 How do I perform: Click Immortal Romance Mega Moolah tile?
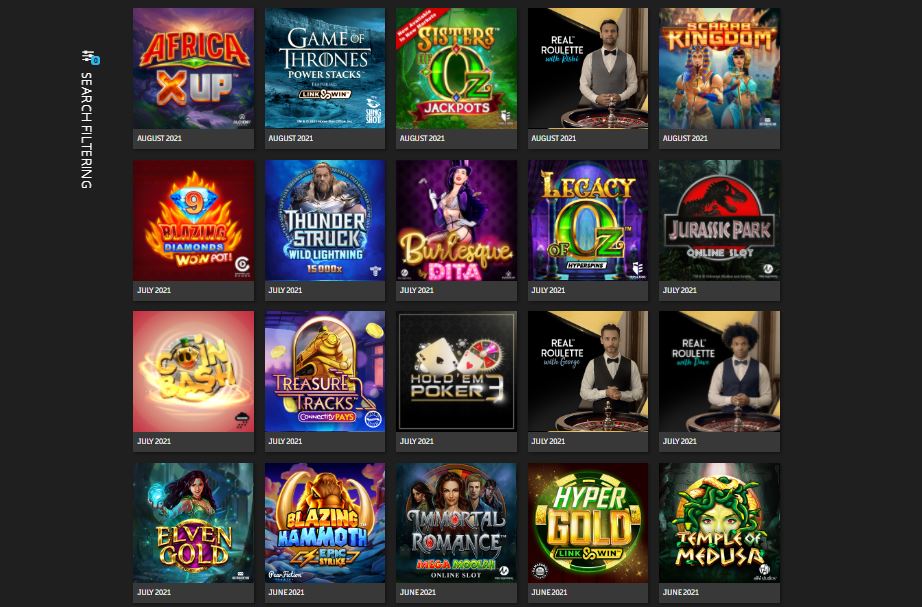(456, 523)
